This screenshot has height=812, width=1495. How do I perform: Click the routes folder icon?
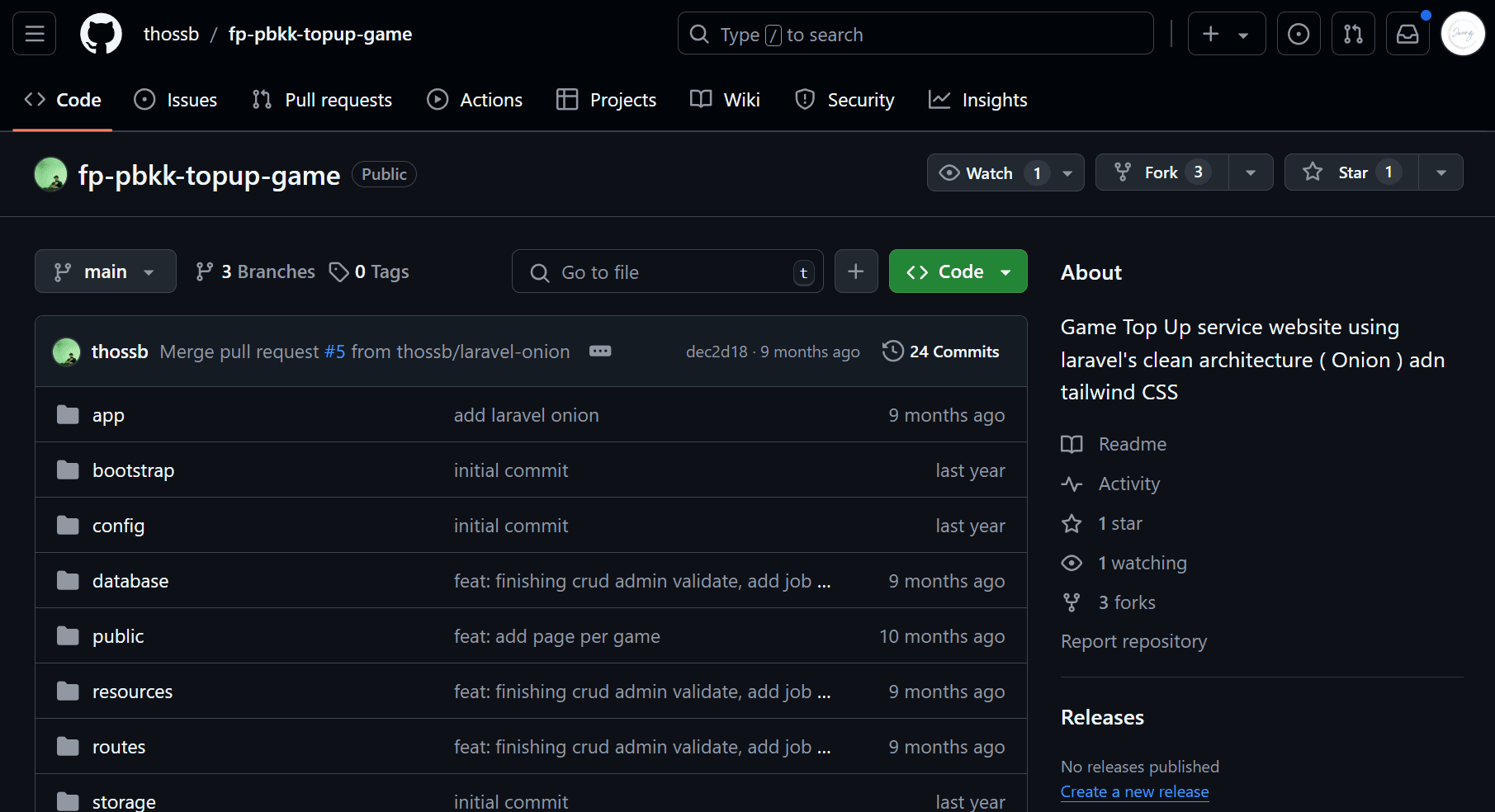click(x=68, y=746)
